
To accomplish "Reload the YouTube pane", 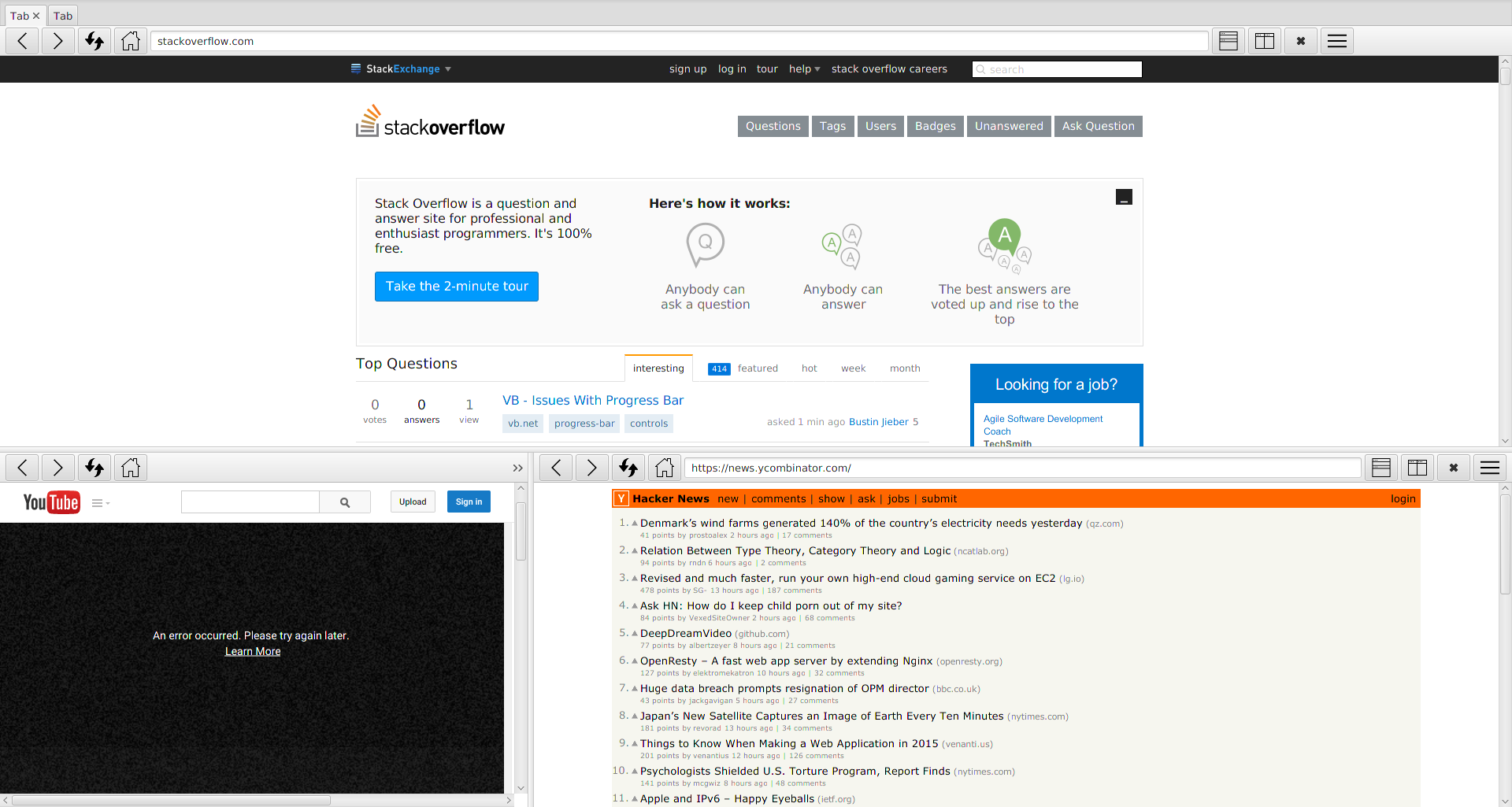I will click(x=94, y=468).
